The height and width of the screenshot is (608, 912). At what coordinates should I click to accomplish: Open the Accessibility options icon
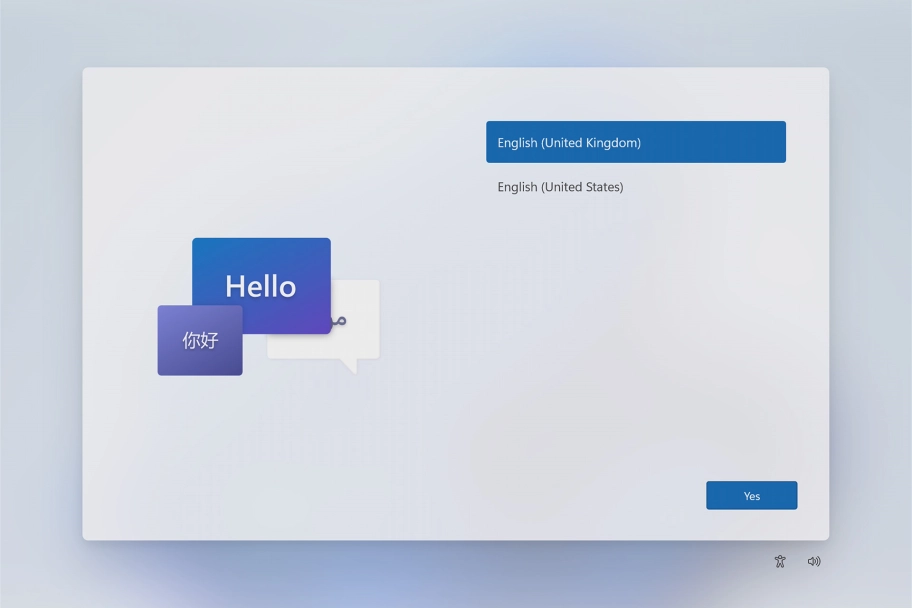pyautogui.click(x=780, y=562)
